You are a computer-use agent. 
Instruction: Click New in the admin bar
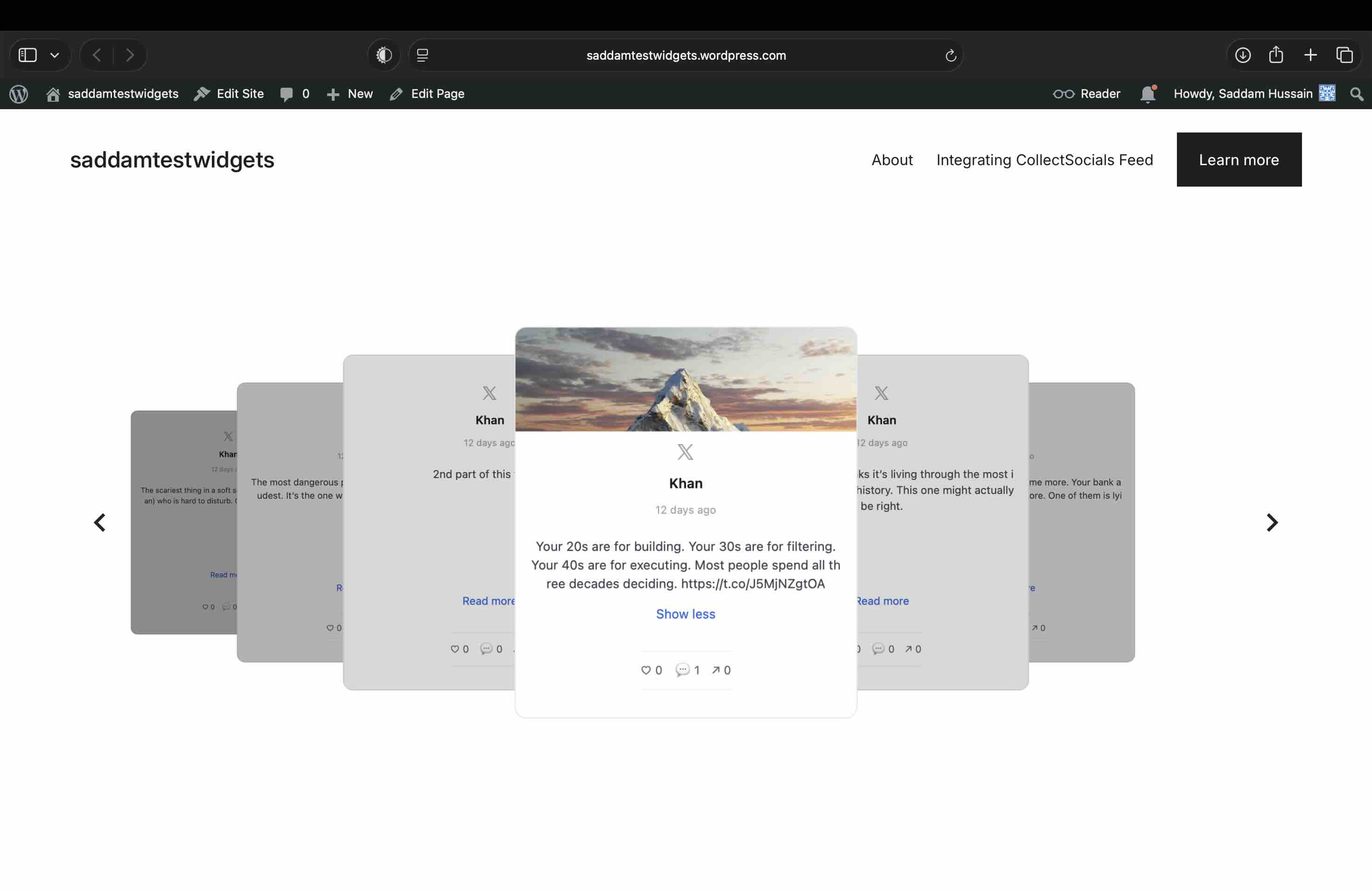[x=350, y=94]
